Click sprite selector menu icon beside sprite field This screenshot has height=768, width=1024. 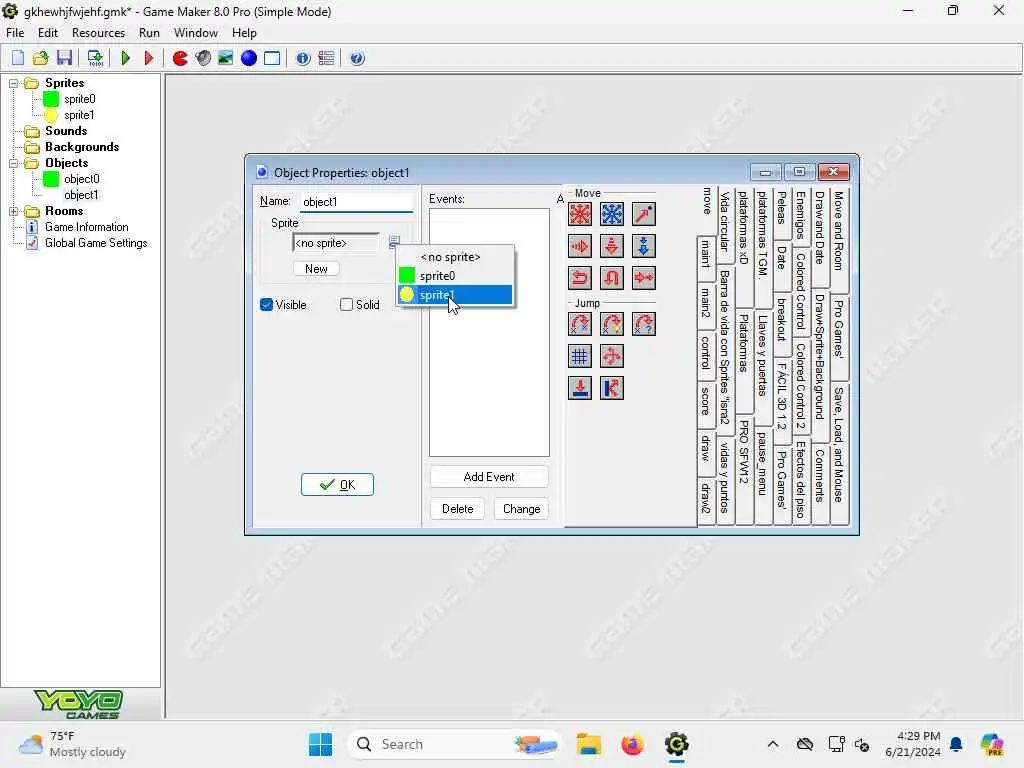click(393, 242)
